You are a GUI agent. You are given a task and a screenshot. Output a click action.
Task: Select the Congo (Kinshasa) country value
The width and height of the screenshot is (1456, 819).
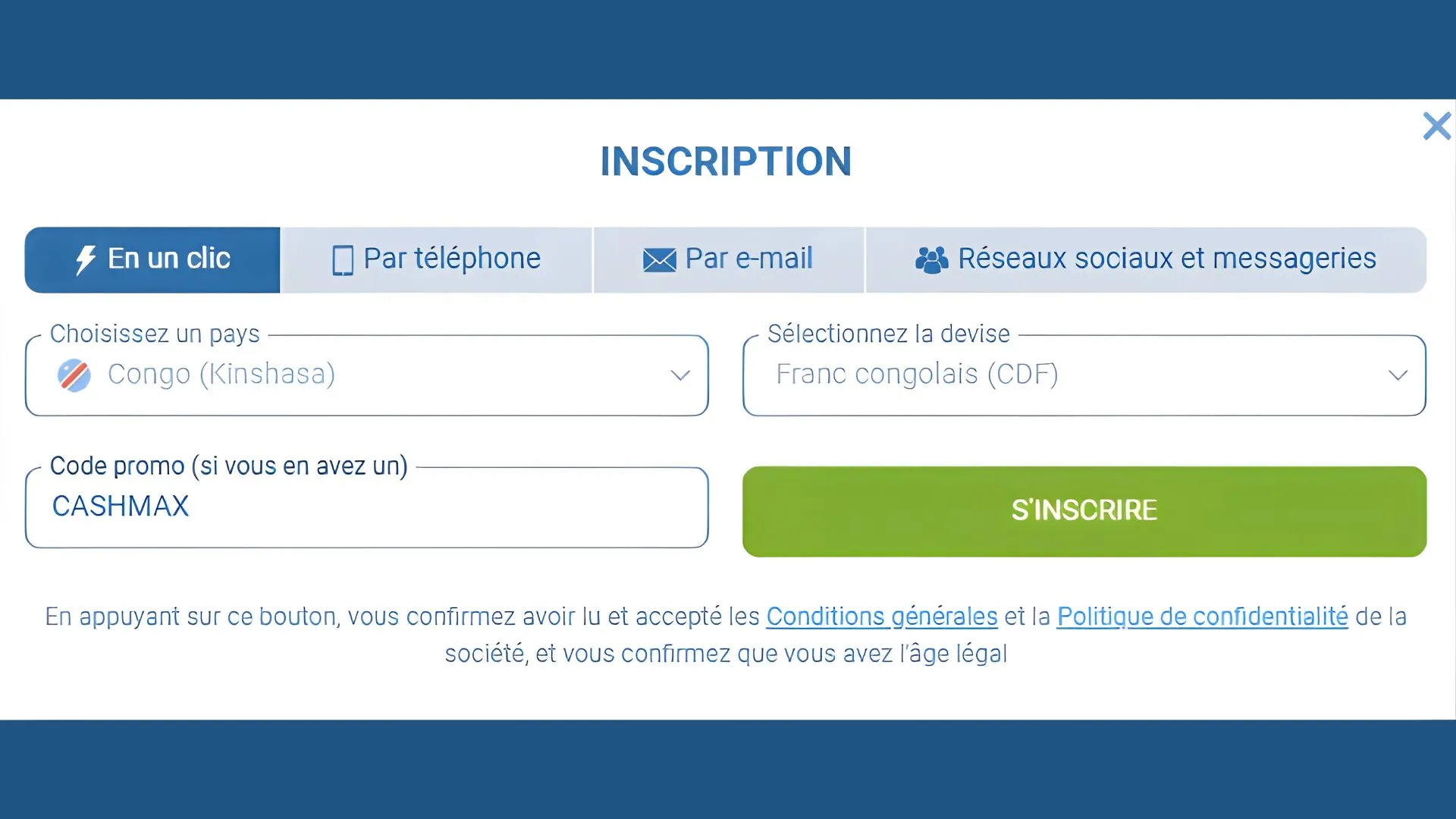(221, 374)
